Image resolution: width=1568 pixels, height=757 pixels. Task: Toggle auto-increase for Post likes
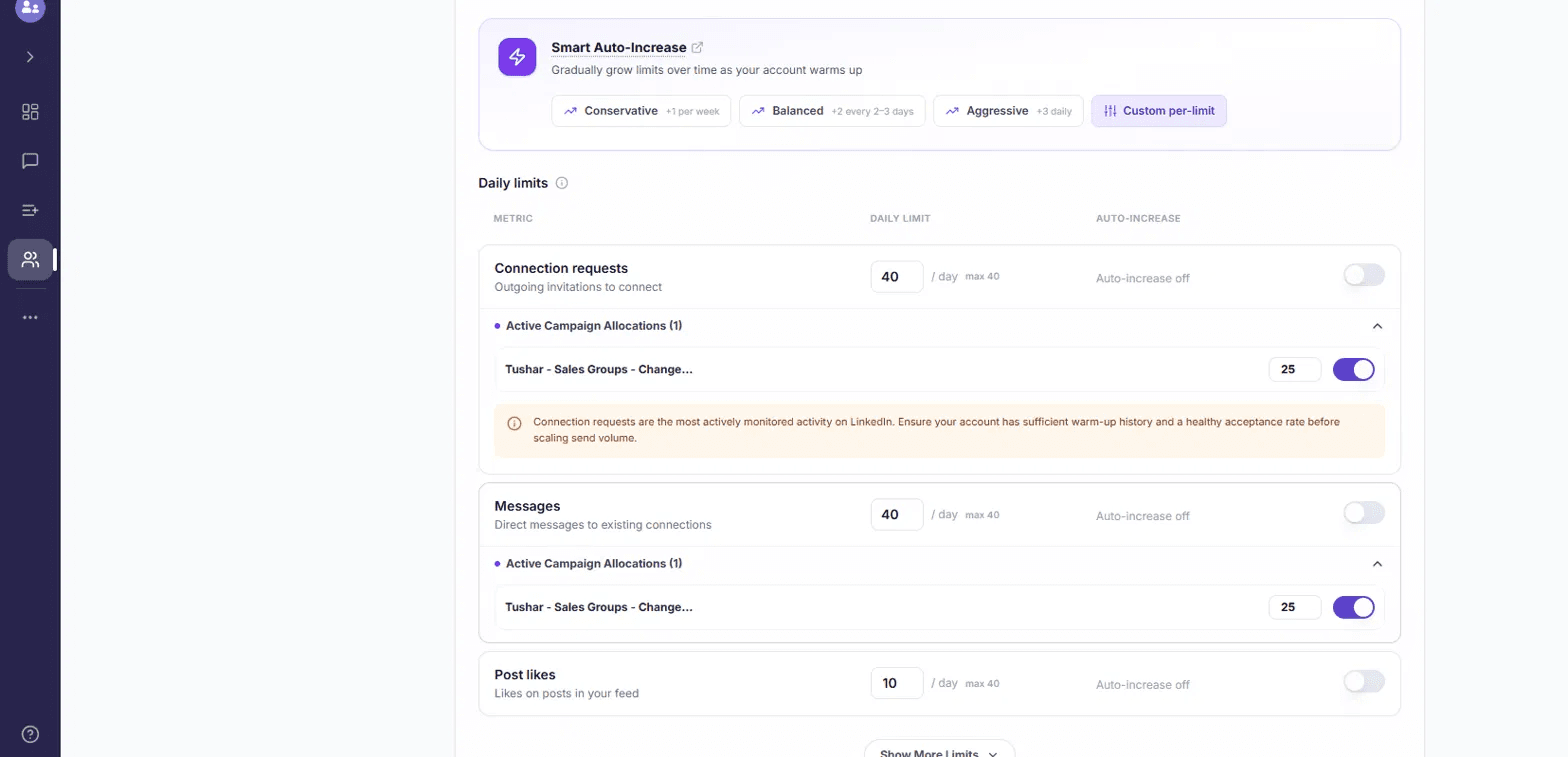point(1364,682)
